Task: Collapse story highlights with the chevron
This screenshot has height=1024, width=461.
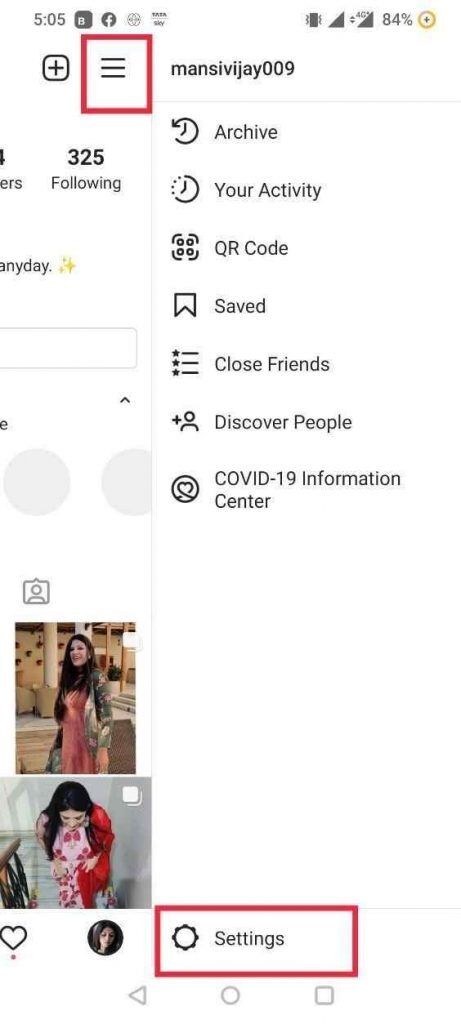Action: click(125, 400)
